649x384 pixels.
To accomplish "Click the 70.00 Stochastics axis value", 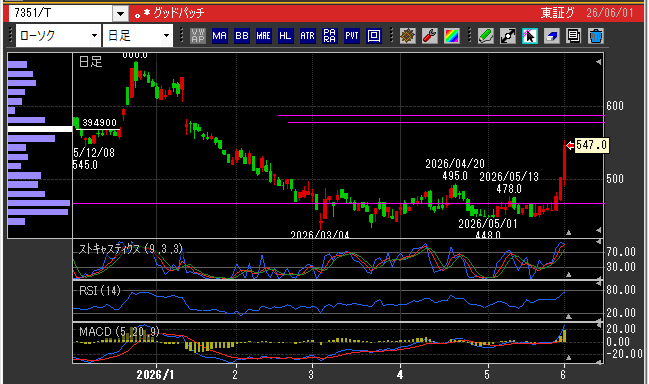I will (621, 252).
